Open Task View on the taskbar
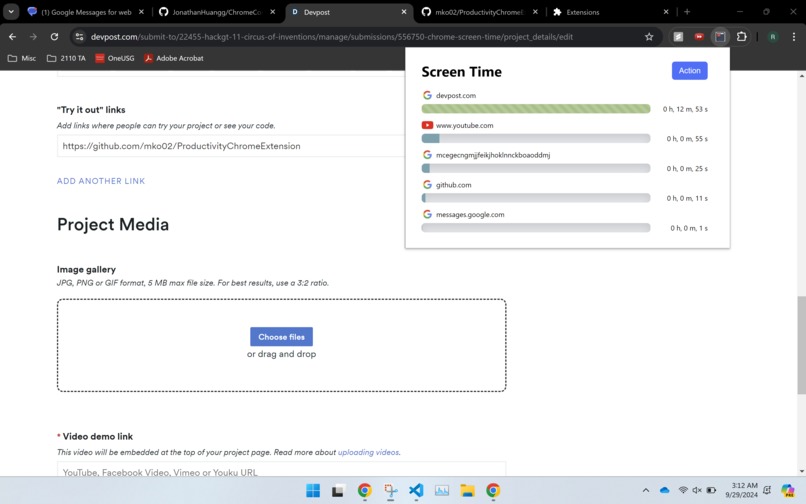This screenshot has width=806, height=504. pyautogui.click(x=338, y=491)
